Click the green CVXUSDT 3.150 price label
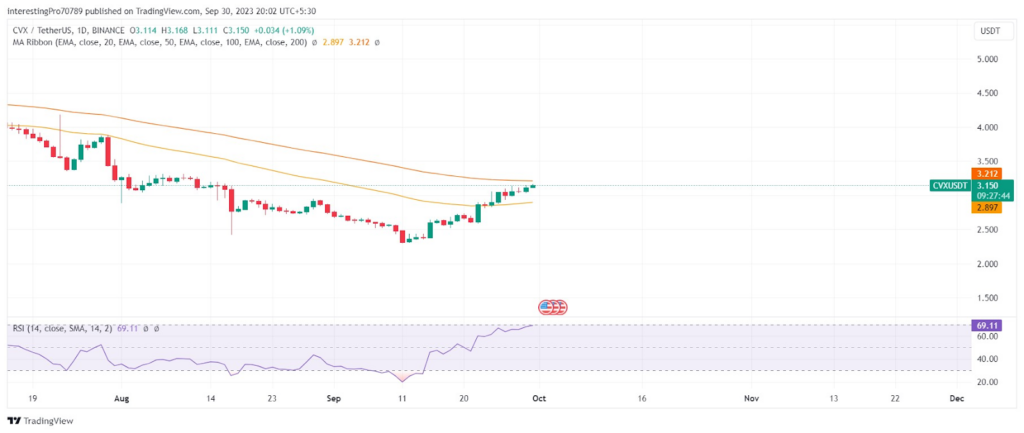The image size is (1024, 433). [972, 186]
